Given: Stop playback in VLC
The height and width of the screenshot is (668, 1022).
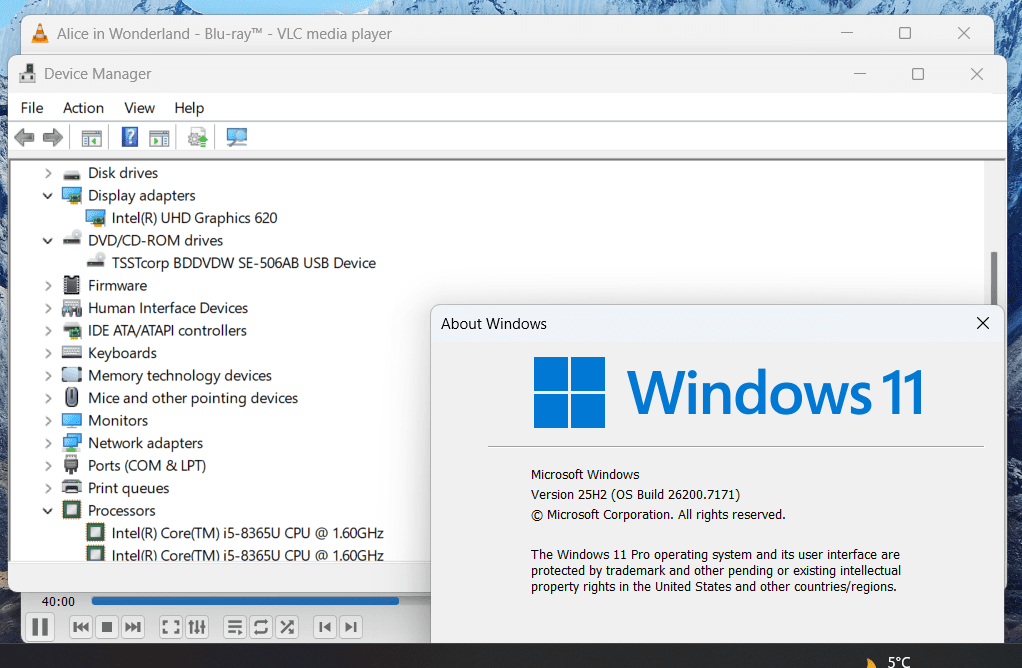Looking at the screenshot, I should 107,627.
